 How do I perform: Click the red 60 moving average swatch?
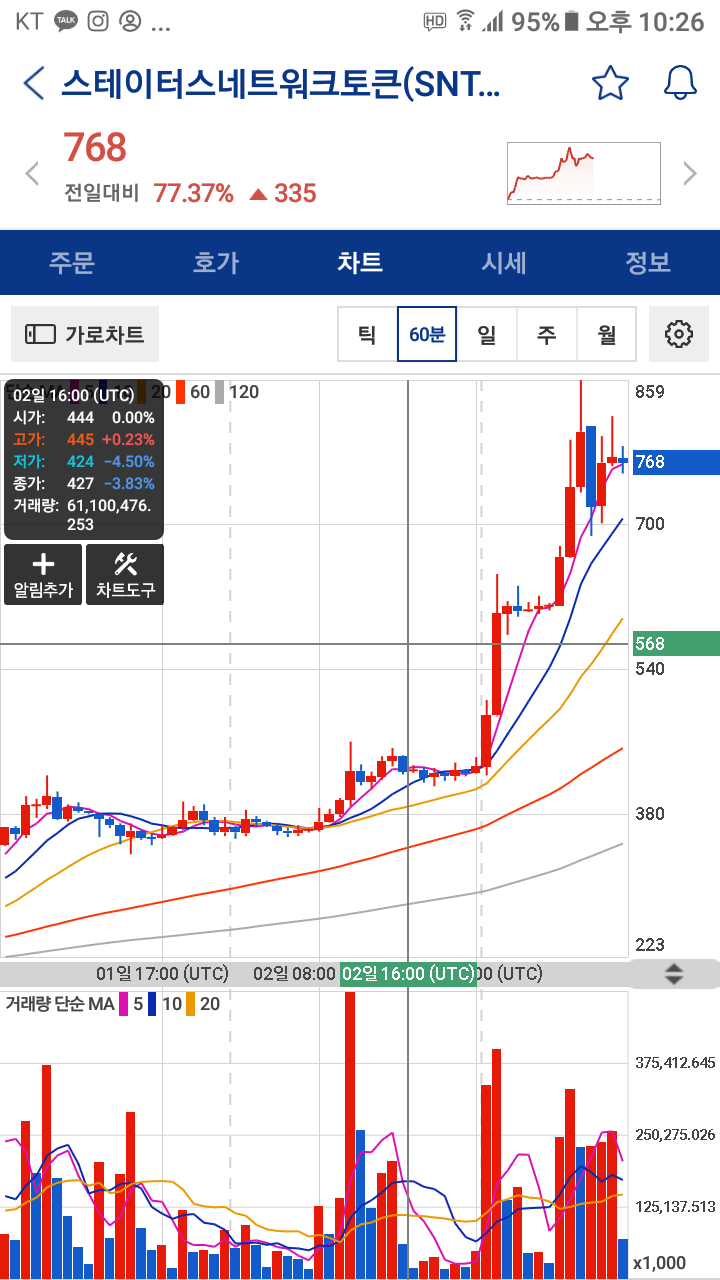point(181,392)
